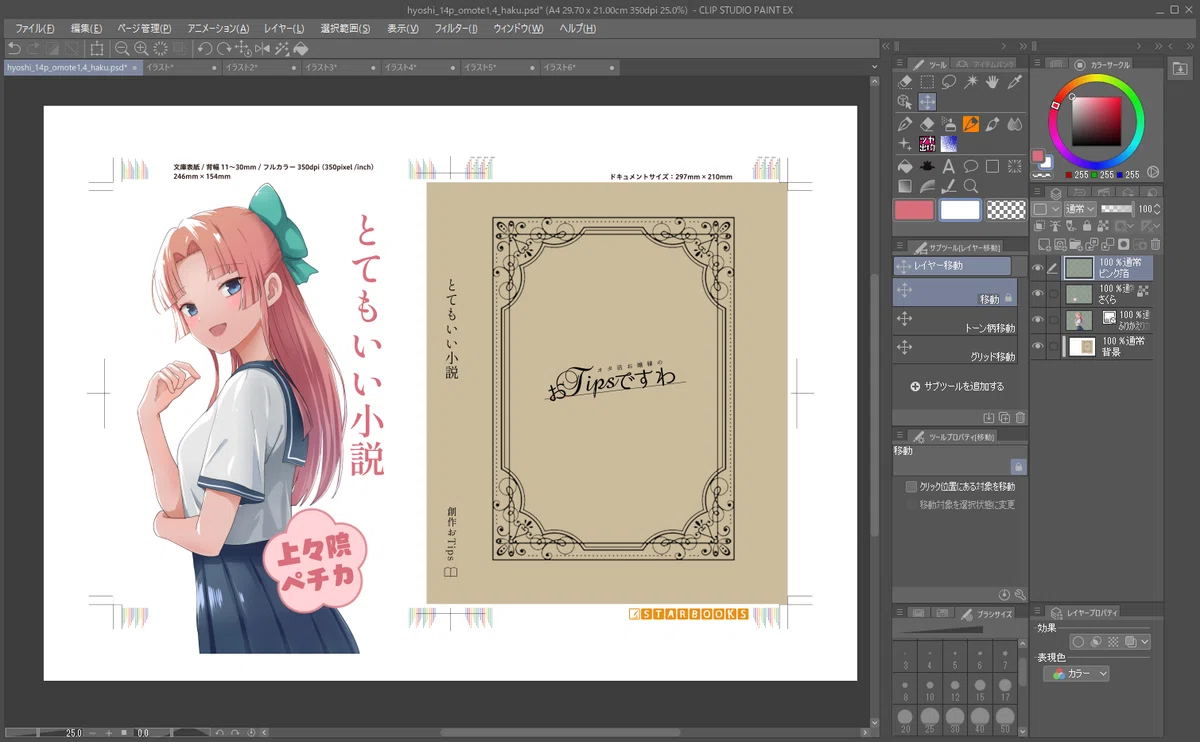Select the Fill bucket tool
The height and width of the screenshot is (742, 1200).
point(905,166)
